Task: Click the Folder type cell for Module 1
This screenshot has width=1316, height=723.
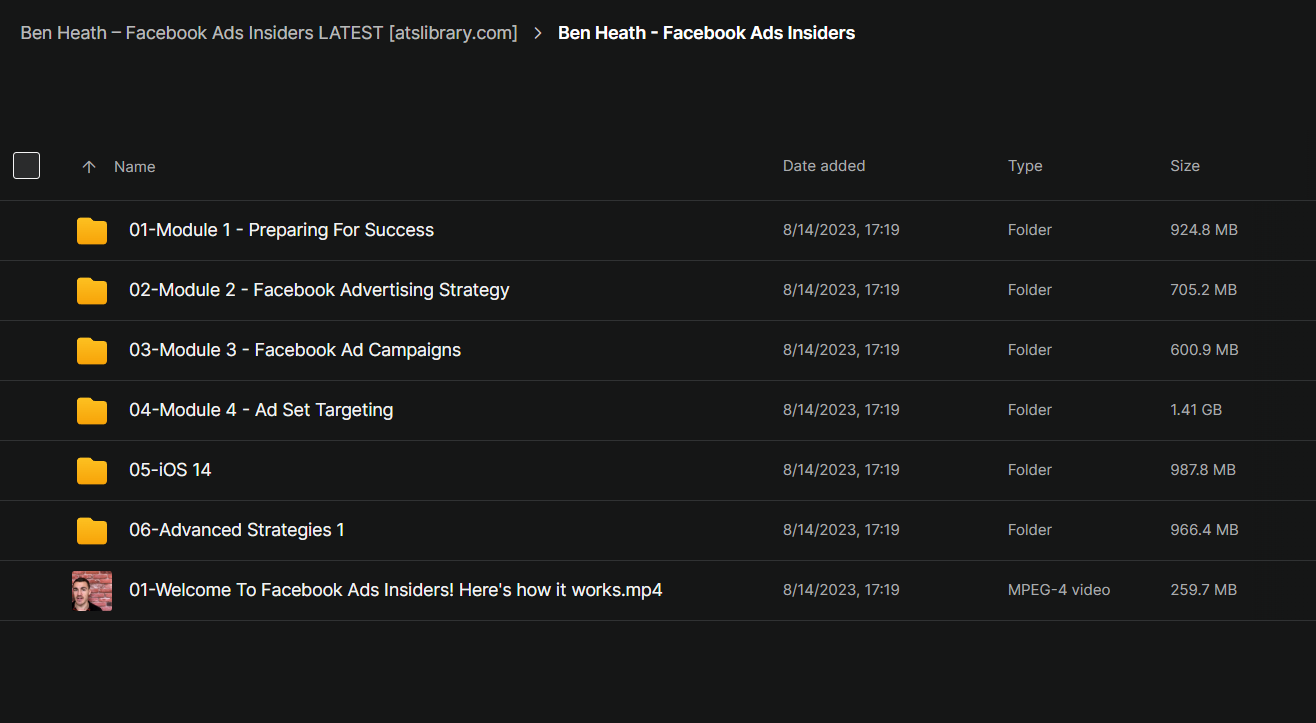Action: coord(1029,230)
